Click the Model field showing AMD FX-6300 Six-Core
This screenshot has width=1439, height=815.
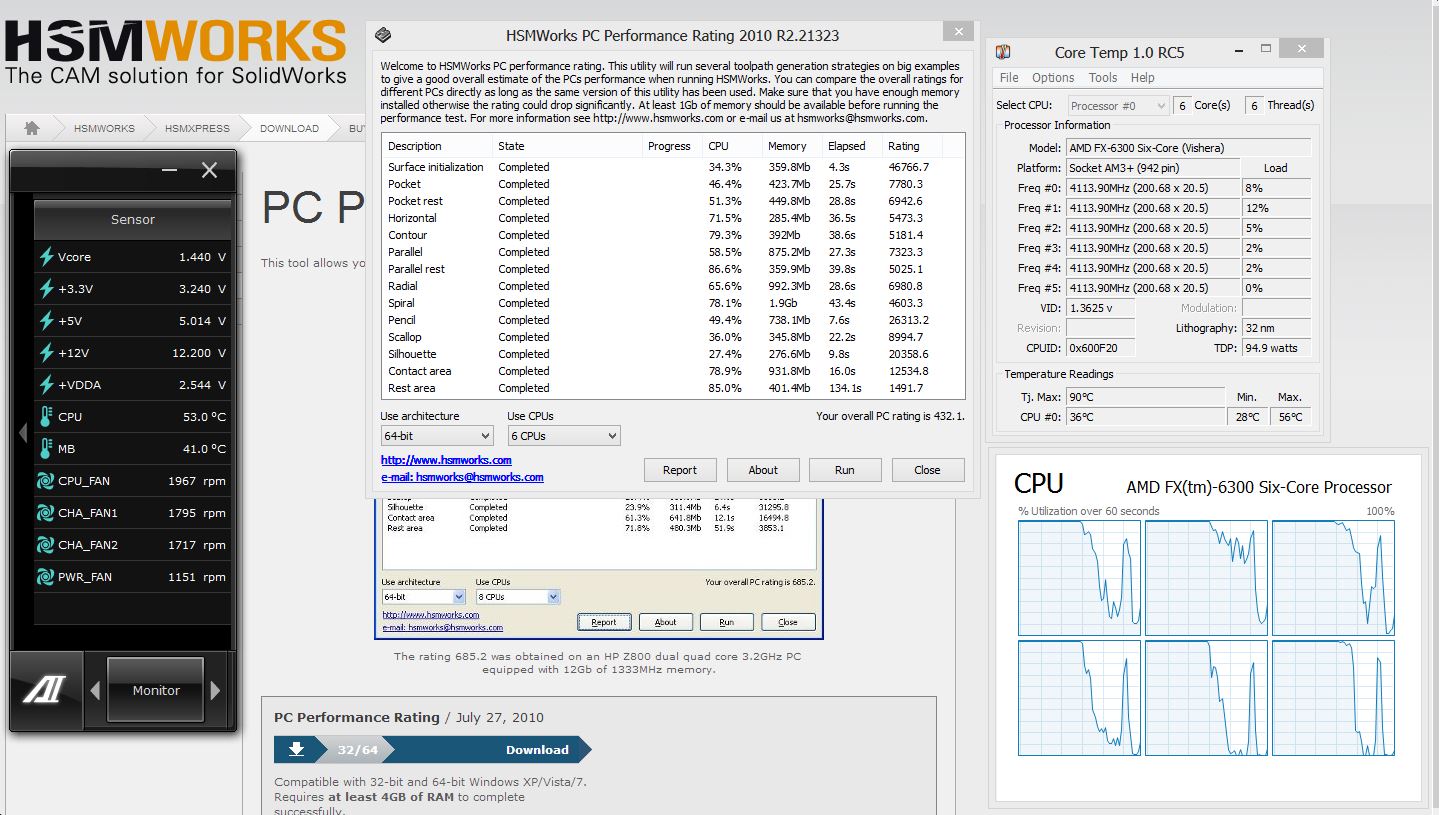click(x=1188, y=148)
